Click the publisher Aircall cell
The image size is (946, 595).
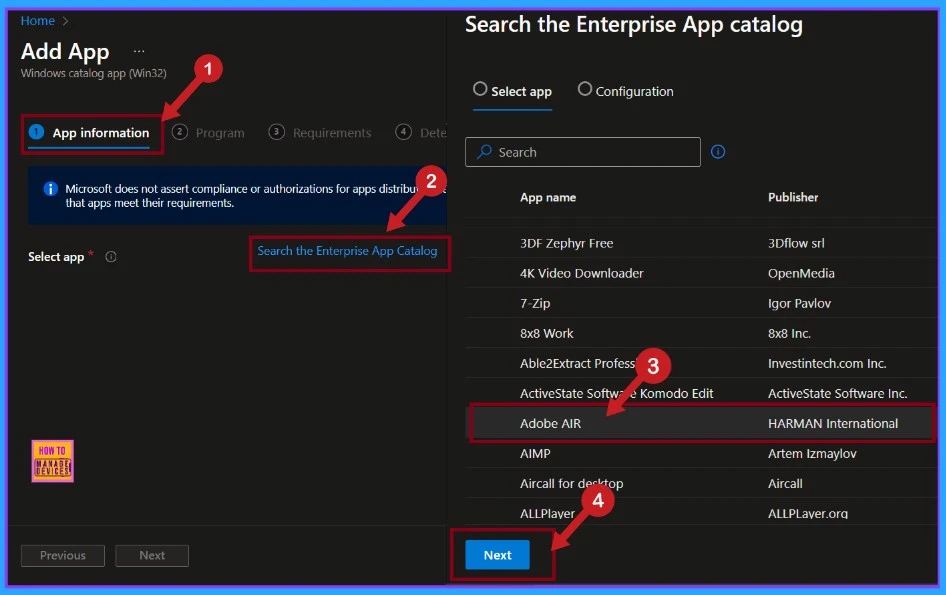click(x=785, y=483)
